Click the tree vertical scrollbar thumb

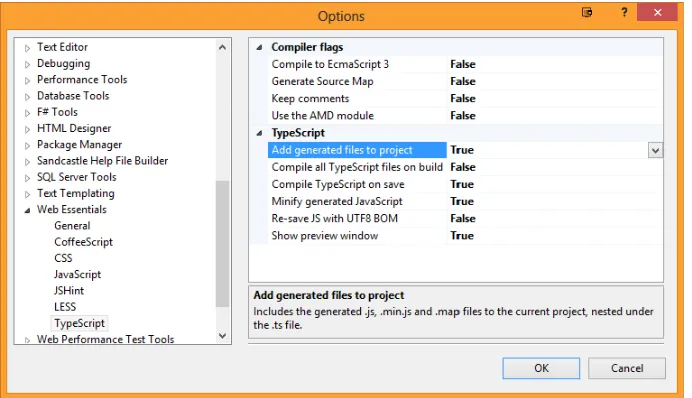click(222, 243)
